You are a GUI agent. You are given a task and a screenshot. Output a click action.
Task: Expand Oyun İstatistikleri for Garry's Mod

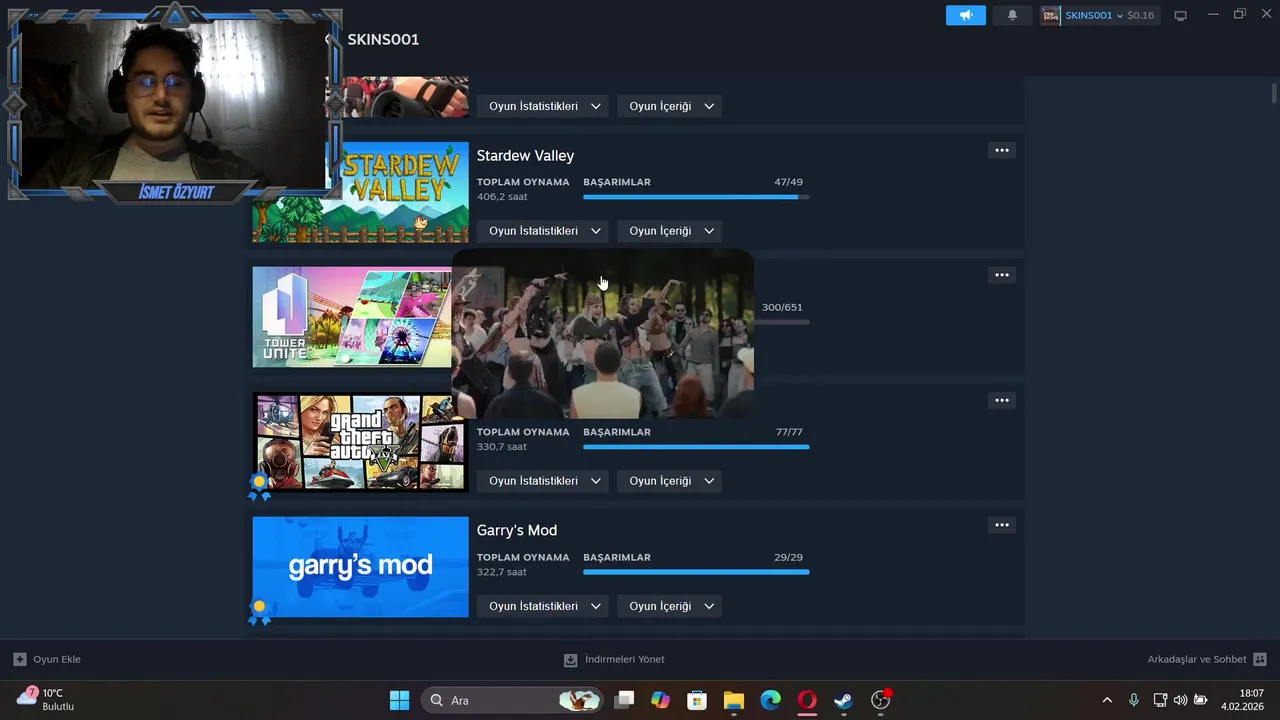pos(544,606)
